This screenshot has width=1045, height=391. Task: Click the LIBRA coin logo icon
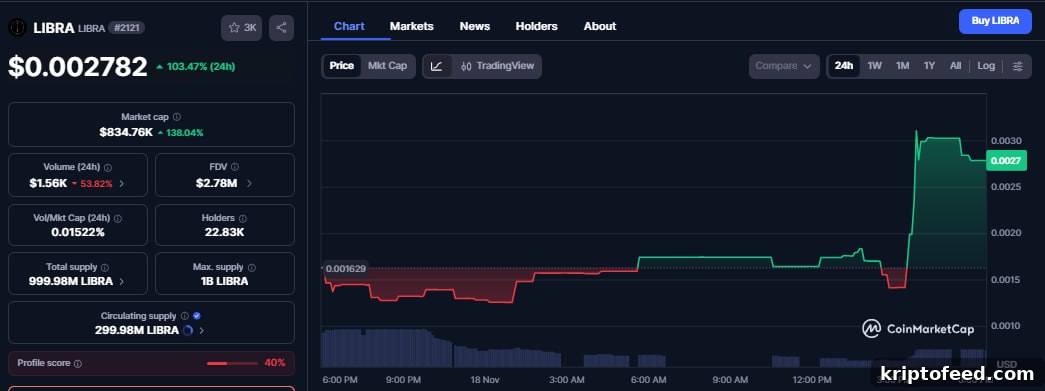point(17,28)
